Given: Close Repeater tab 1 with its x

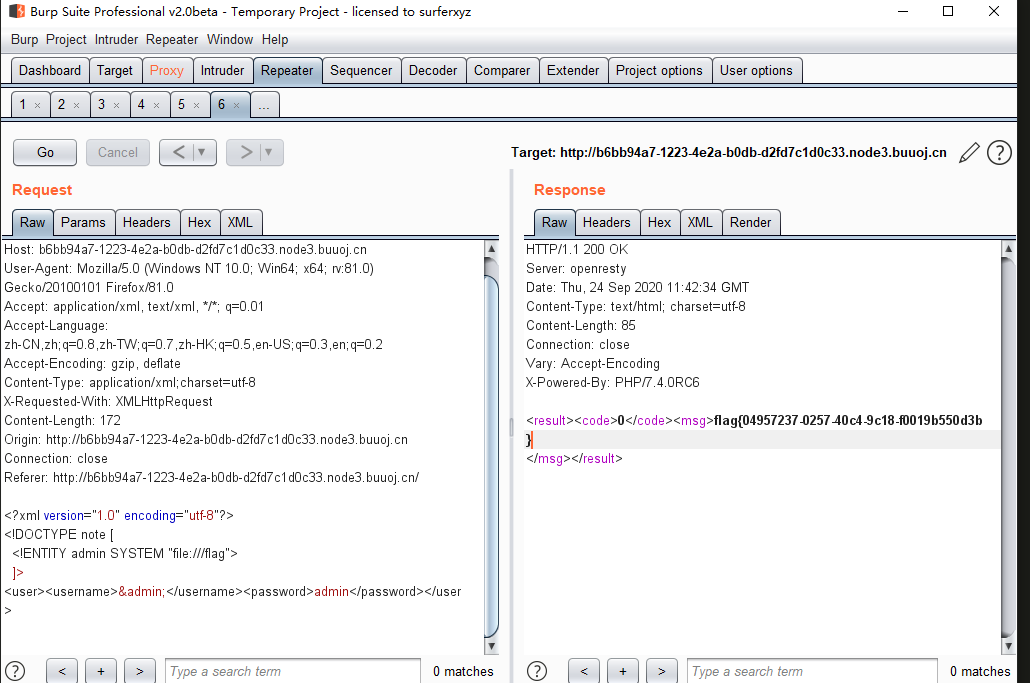Looking at the screenshot, I should point(37,105).
